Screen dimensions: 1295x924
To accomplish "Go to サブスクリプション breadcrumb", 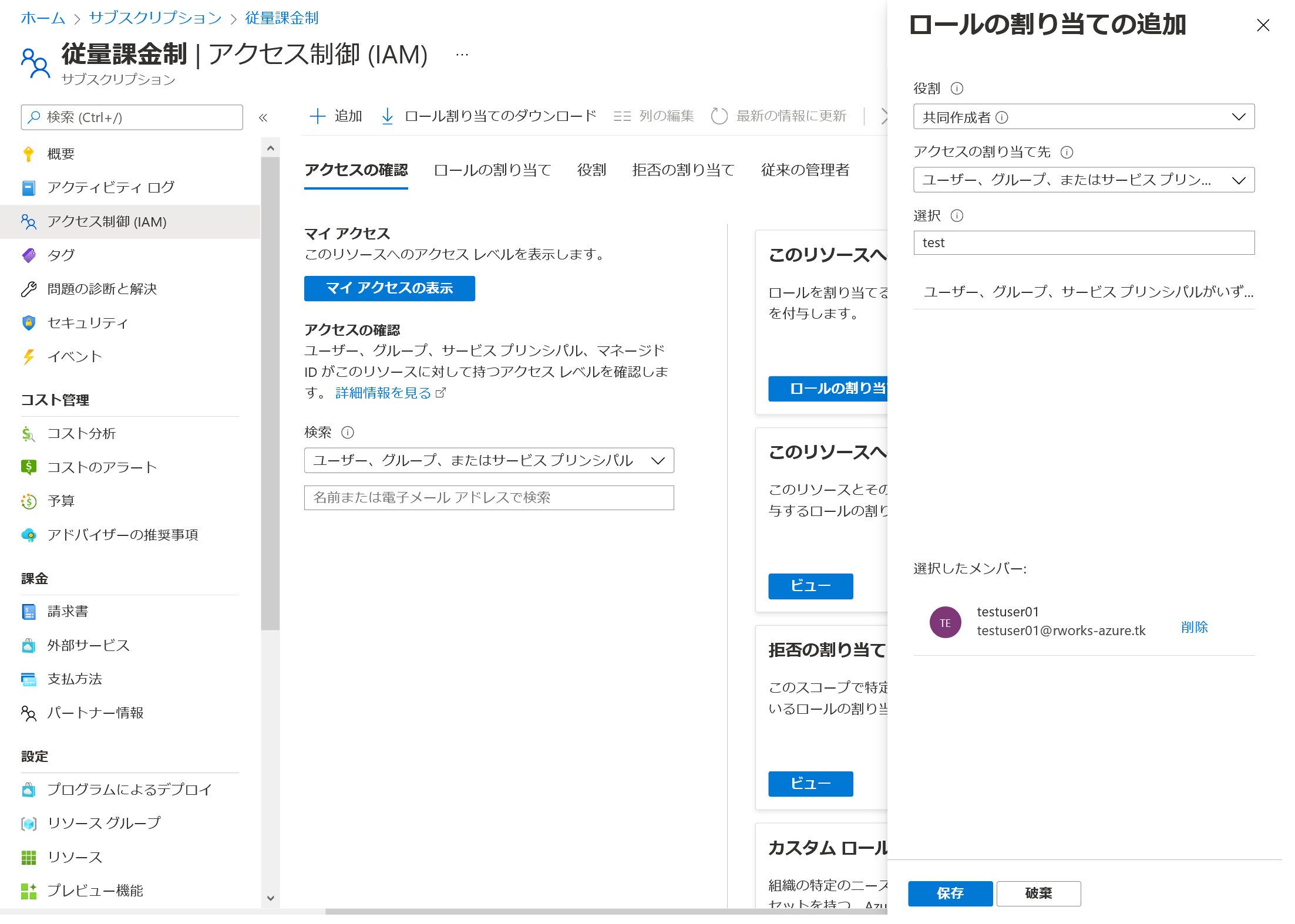I will [x=155, y=18].
